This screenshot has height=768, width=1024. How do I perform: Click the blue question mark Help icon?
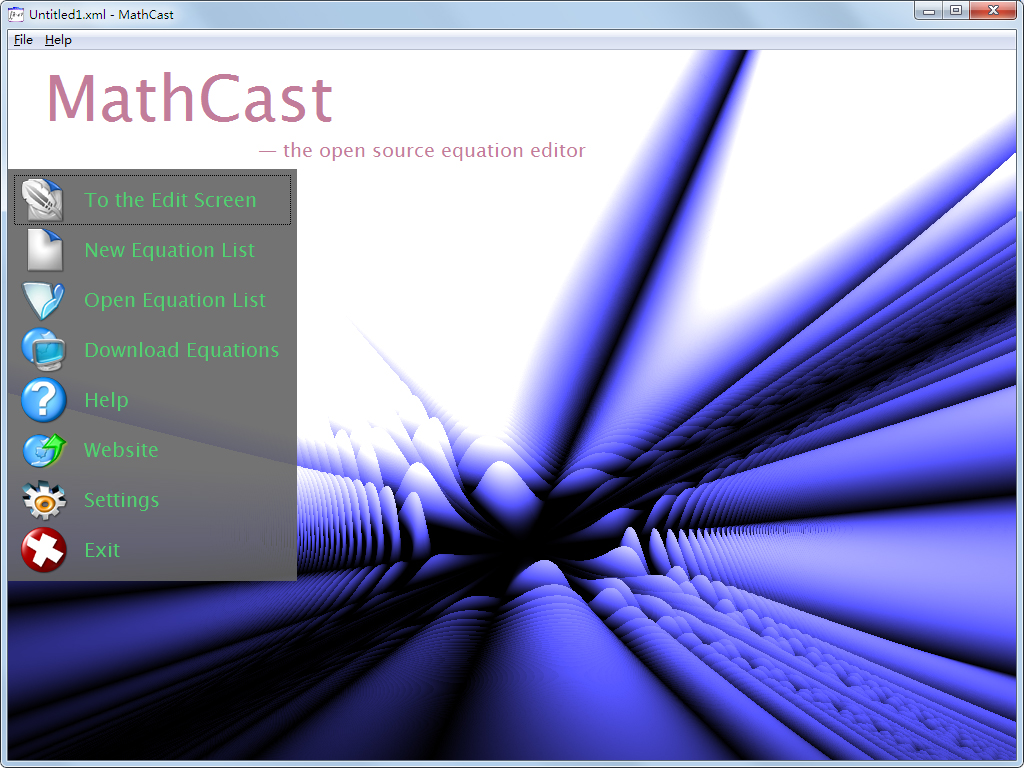[x=43, y=400]
